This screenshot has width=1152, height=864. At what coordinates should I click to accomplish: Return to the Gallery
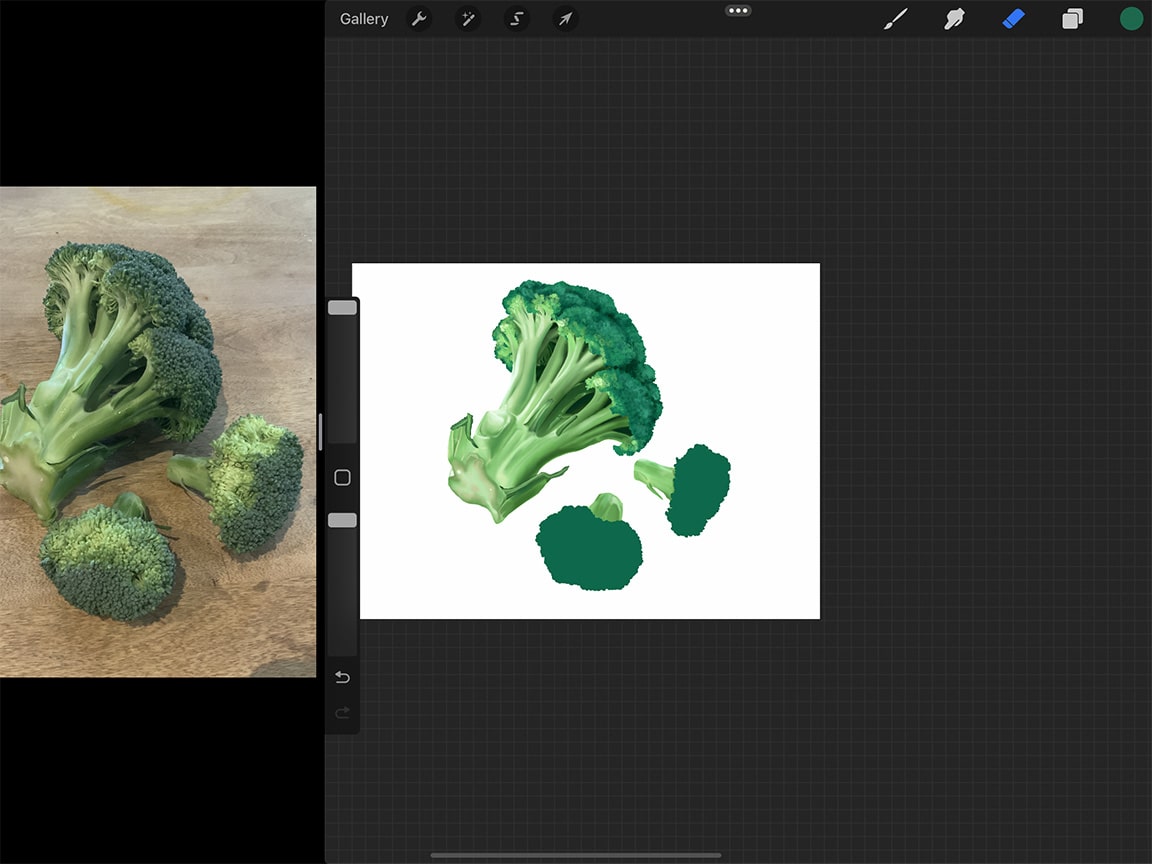coord(363,18)
